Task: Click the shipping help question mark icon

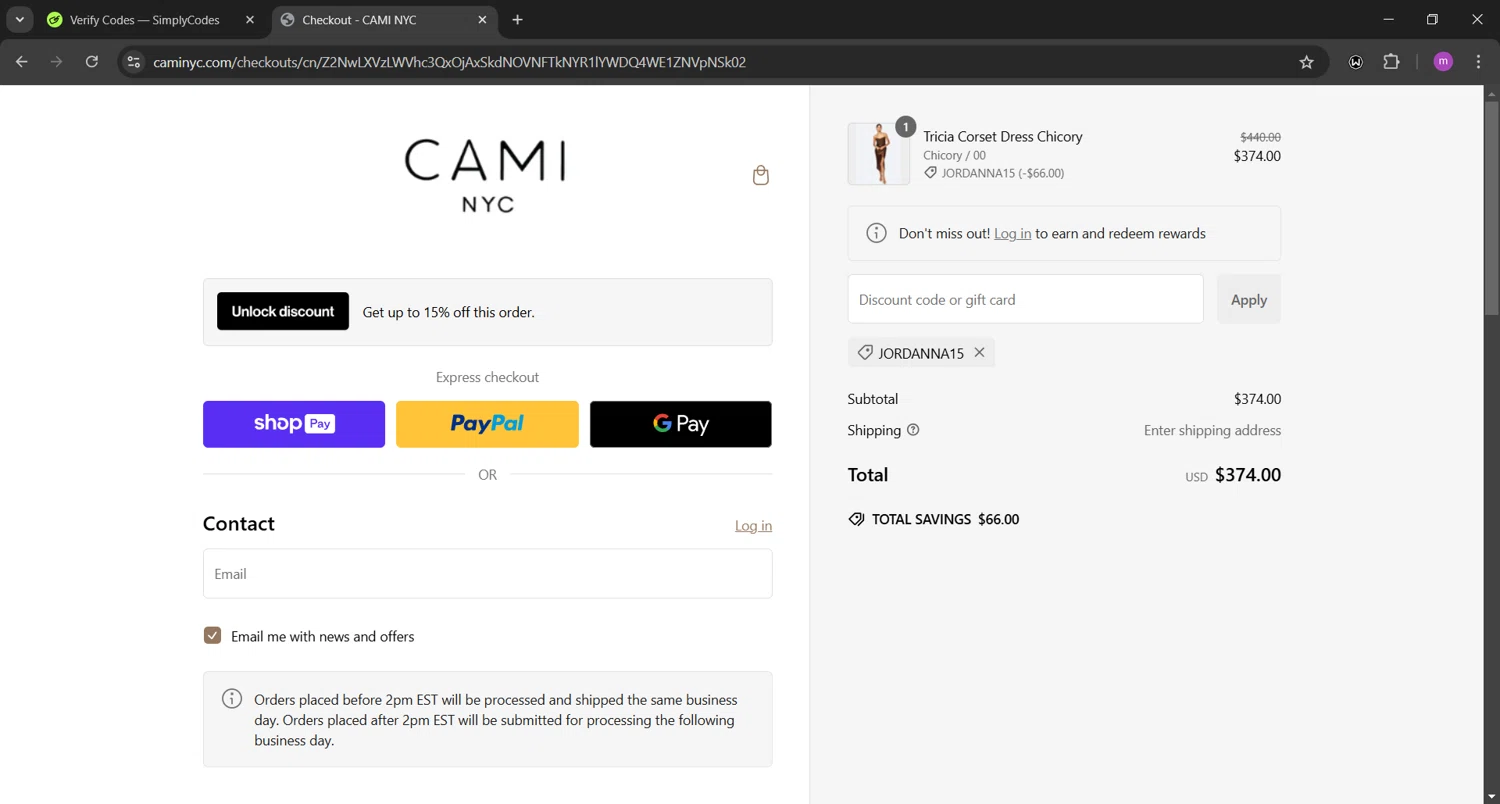Action: [913, 430]
